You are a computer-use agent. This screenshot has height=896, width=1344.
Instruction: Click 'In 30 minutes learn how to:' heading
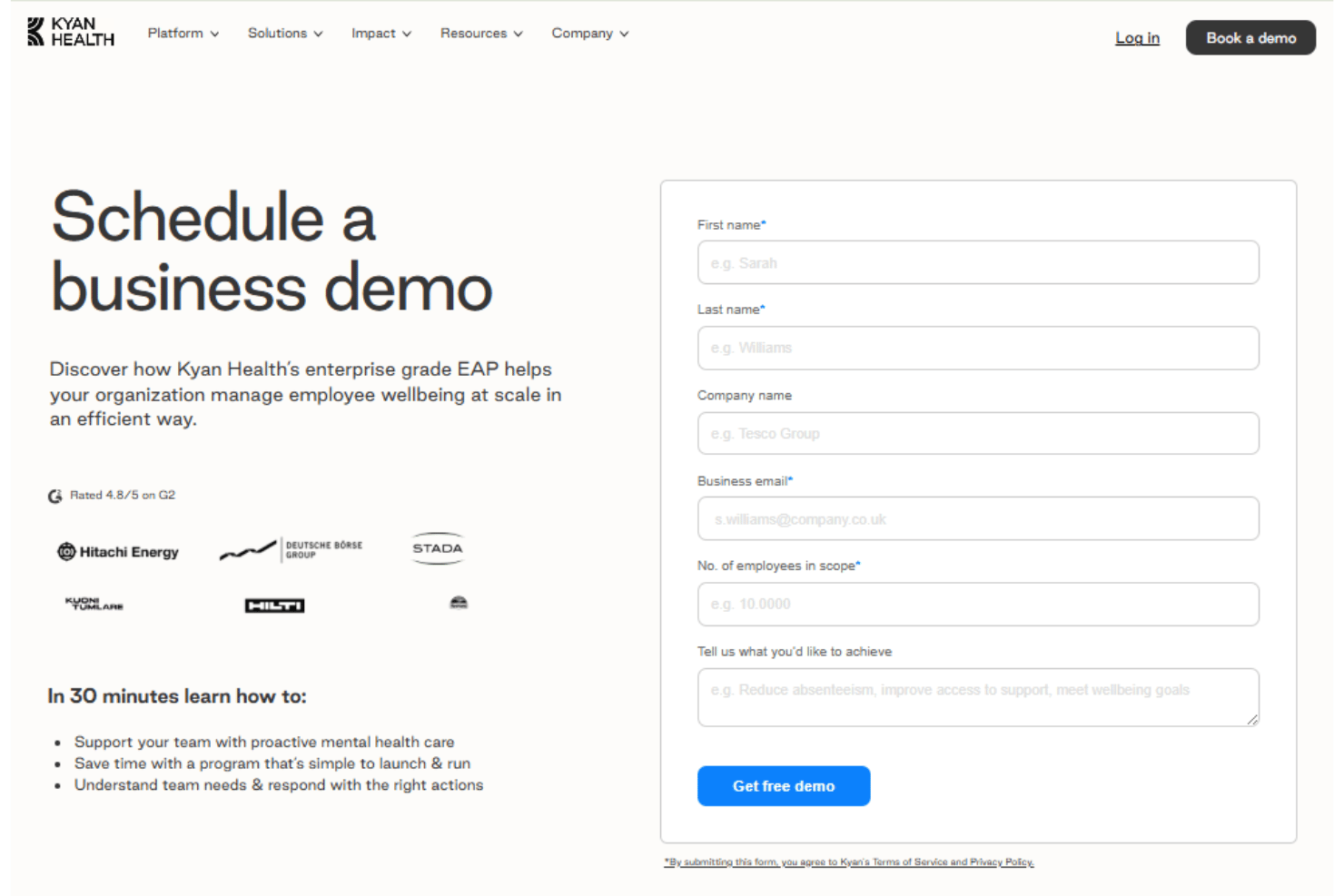pyautogui.click(x=177, y=696)
